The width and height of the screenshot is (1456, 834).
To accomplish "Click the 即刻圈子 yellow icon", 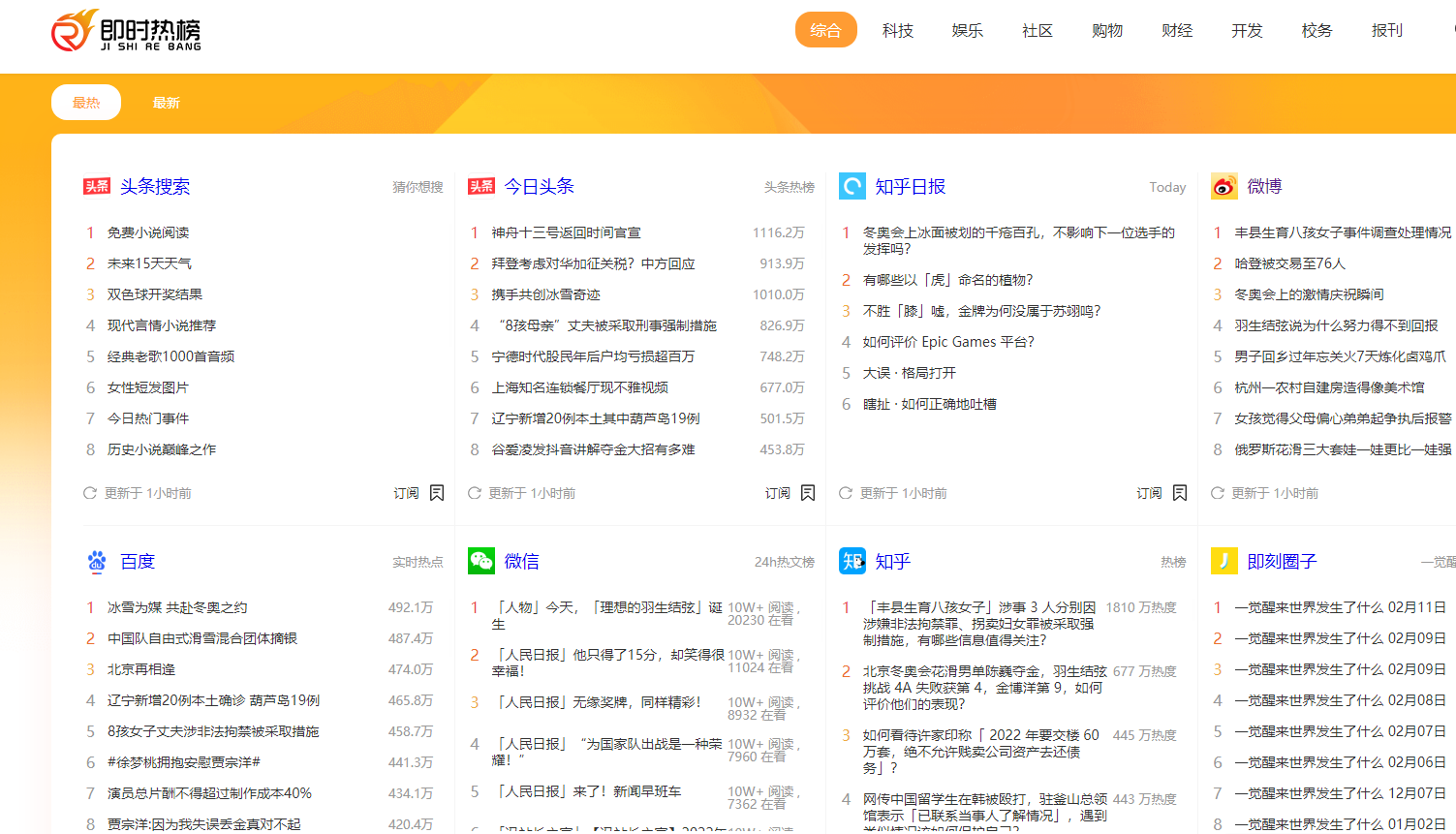I will tap(1224, 561).
